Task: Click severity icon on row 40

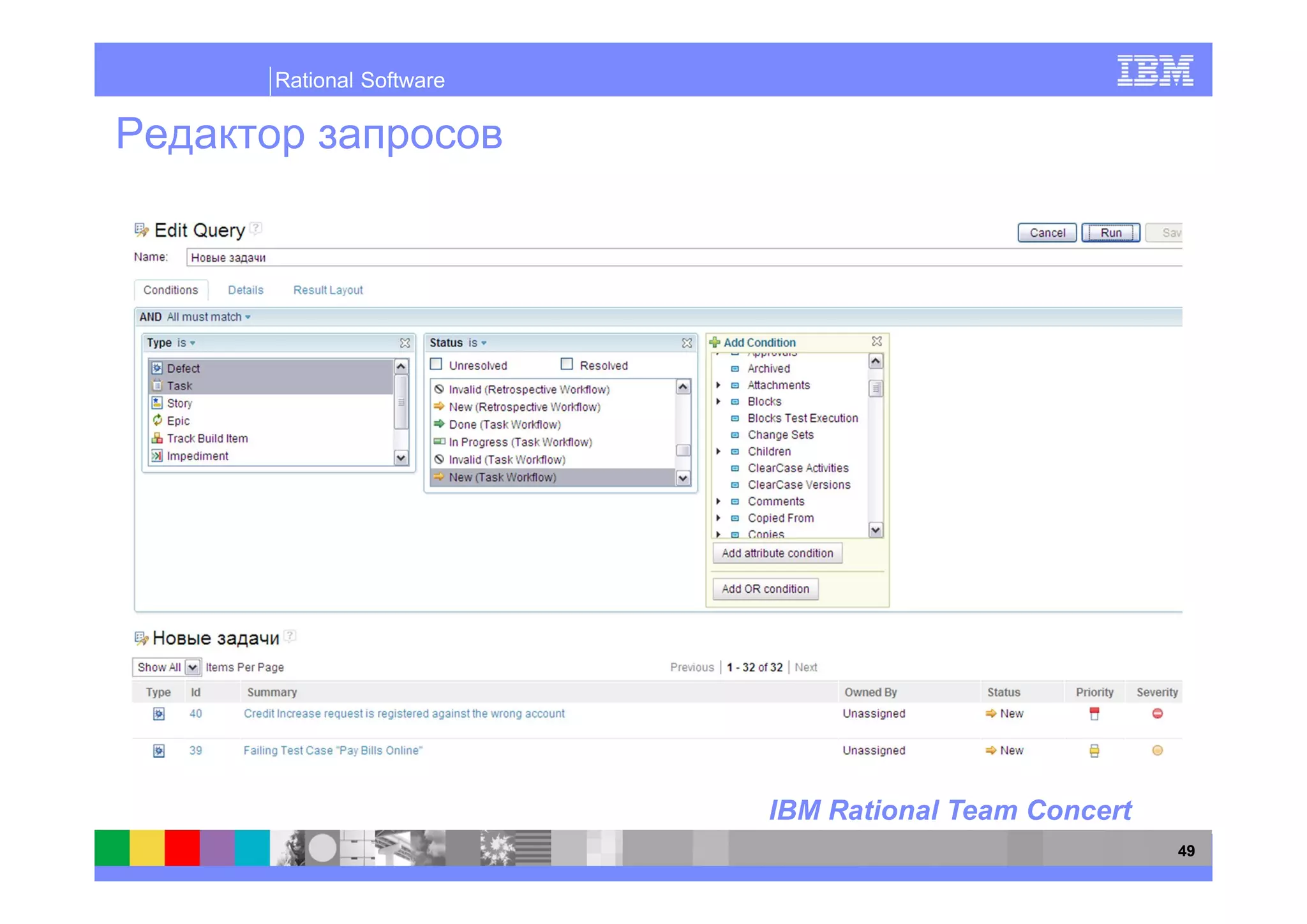Action: tap(1158, 713)
